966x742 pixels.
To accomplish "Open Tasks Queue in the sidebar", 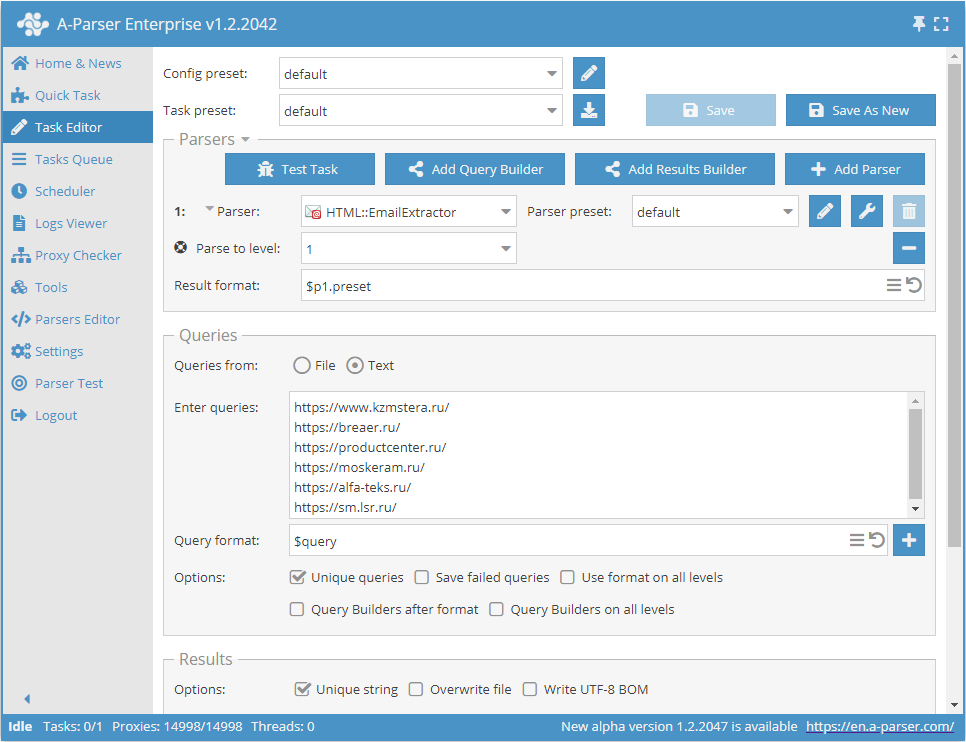I will (x=73, y=159).
